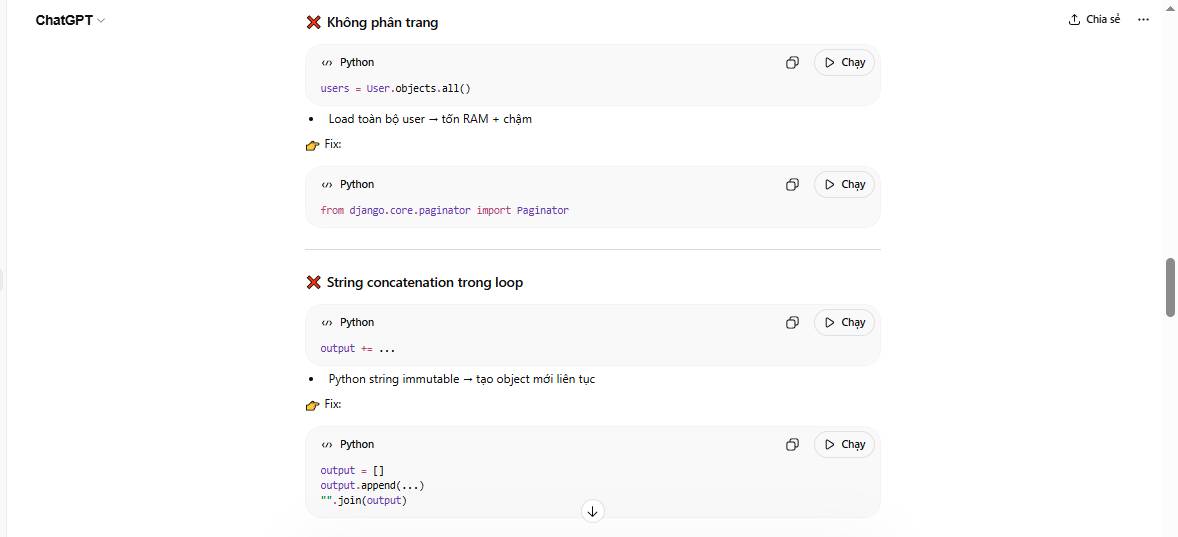1178x537 pixels.
Task: Open the ChatGPT model selector dropdown
Action: point(70,20)
